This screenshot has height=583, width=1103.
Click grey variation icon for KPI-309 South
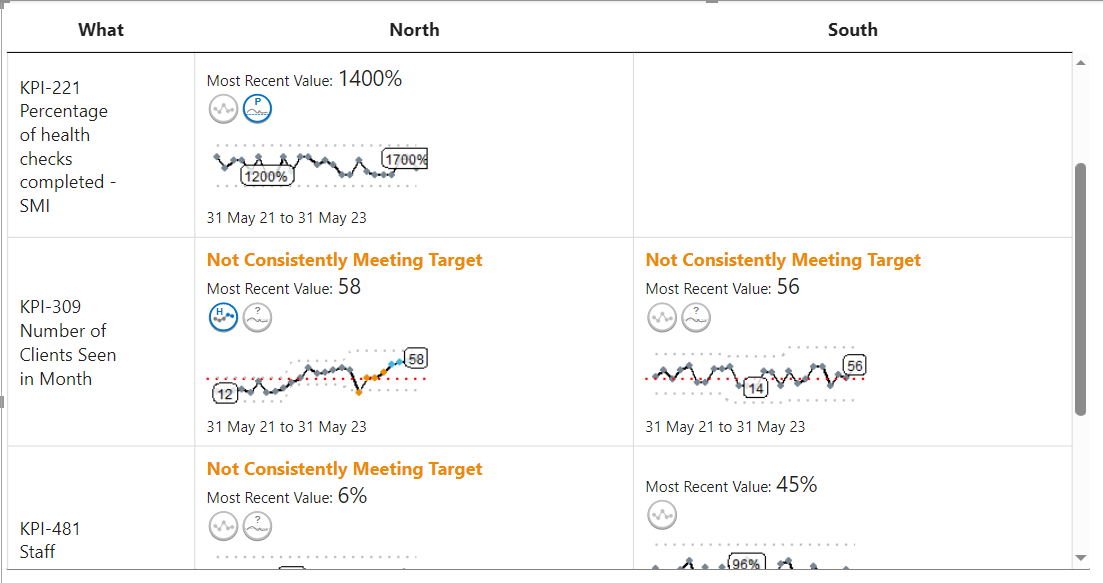click(x=662, y=318)
